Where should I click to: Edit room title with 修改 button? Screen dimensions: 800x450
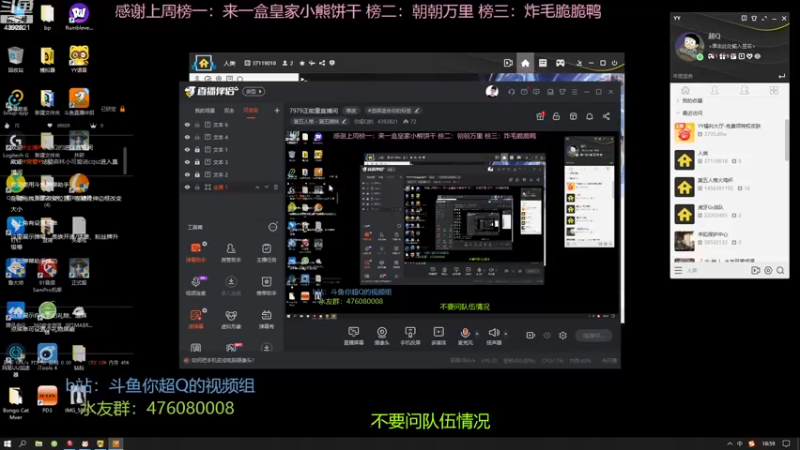[351, 111]
